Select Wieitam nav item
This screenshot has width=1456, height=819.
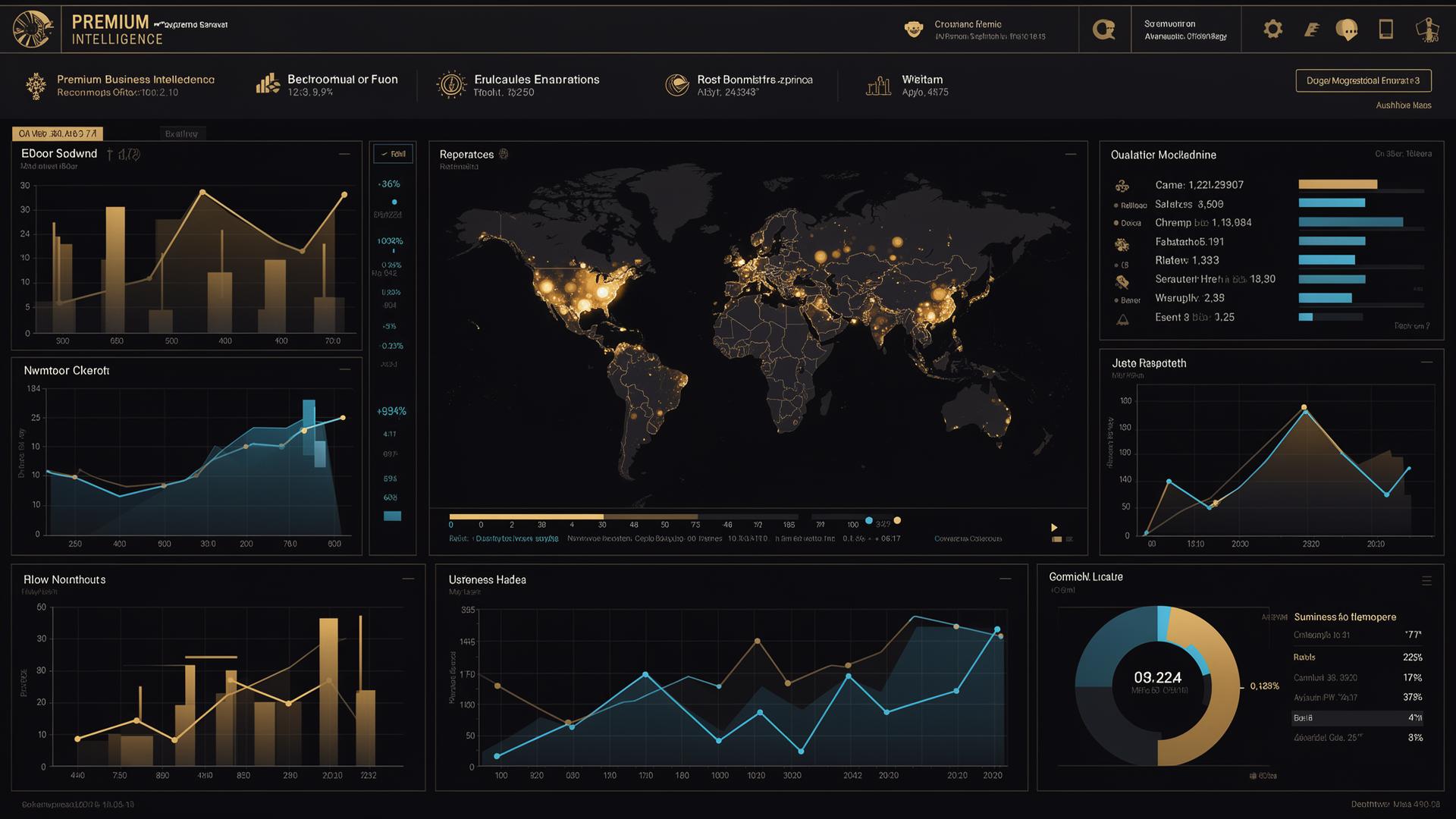point(907,85)
